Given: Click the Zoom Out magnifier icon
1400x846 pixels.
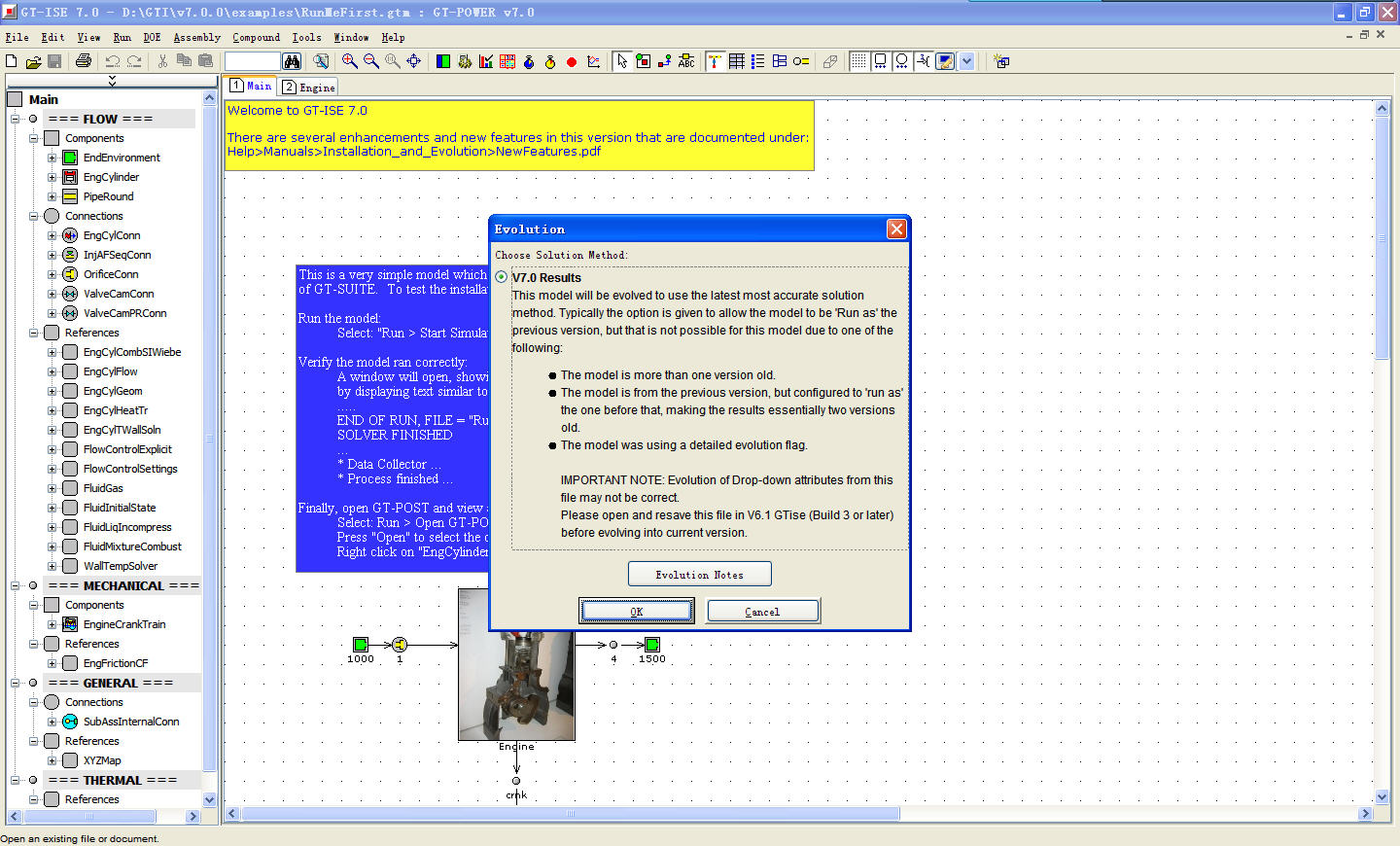Looking at the screenshot, I should (371, 61).
